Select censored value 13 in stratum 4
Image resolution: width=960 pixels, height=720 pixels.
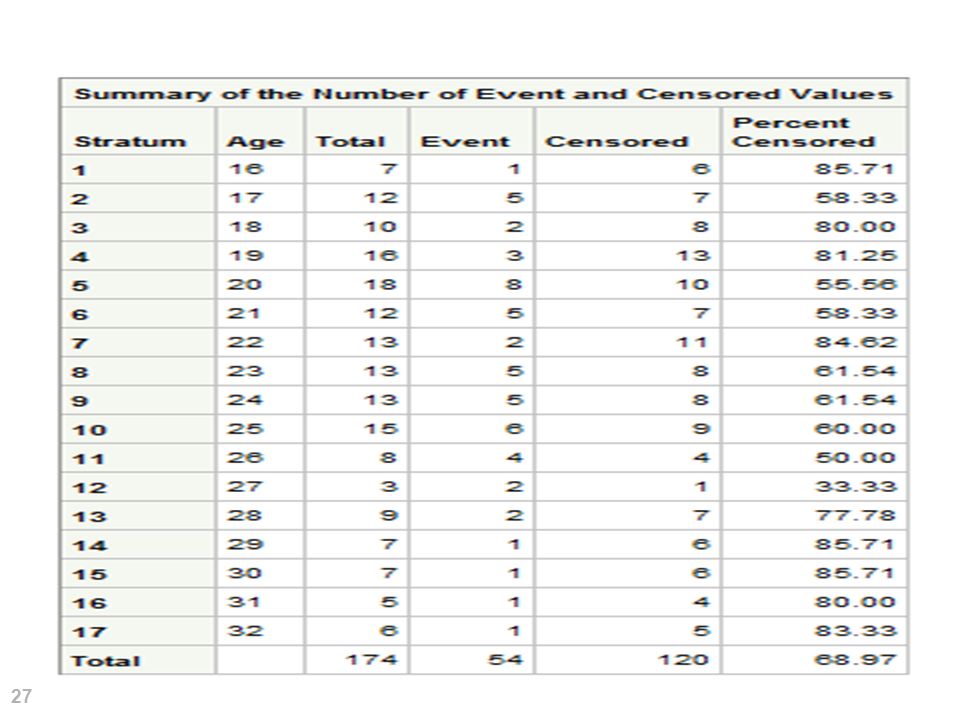click(692, 255)
